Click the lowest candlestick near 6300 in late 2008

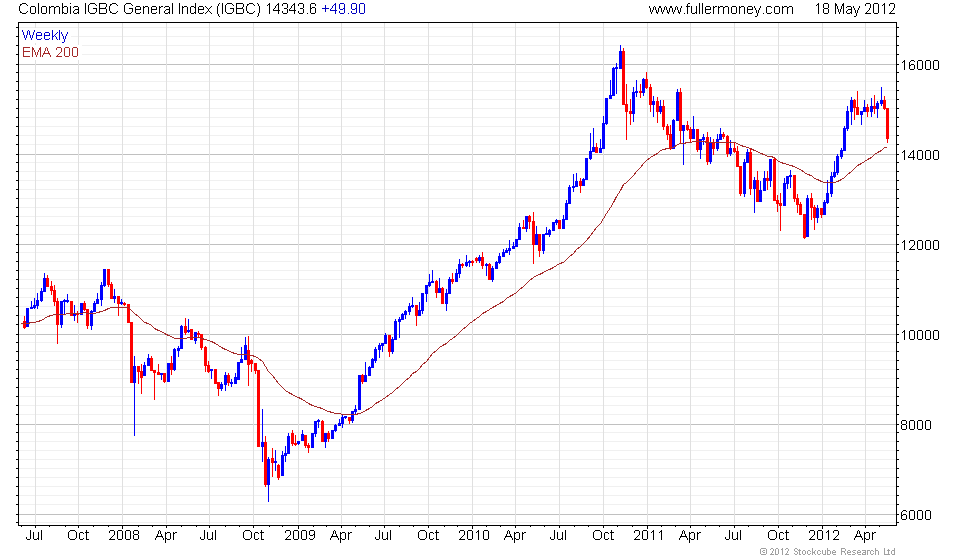click(268, 480)
